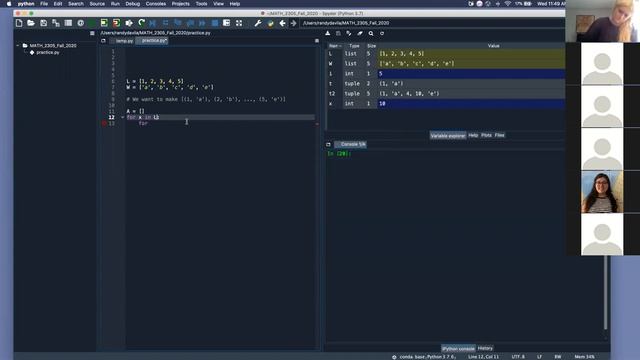The width and height of the screenshot is (640, 360).
Task: Open the Help pane tab
Action: [473, 135]
